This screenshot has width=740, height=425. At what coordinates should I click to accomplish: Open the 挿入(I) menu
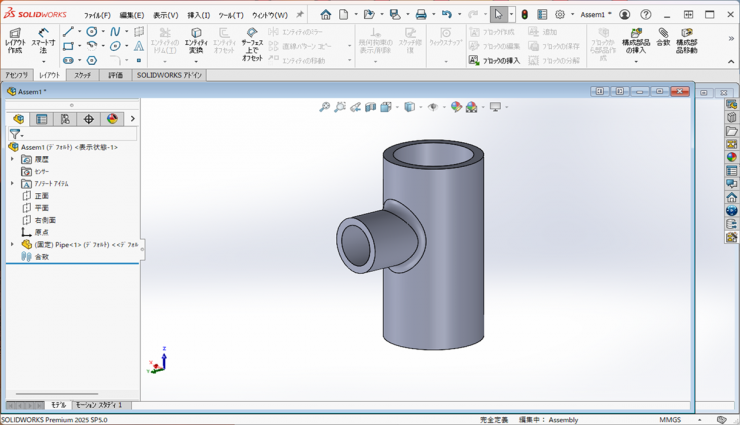(199, 15)
